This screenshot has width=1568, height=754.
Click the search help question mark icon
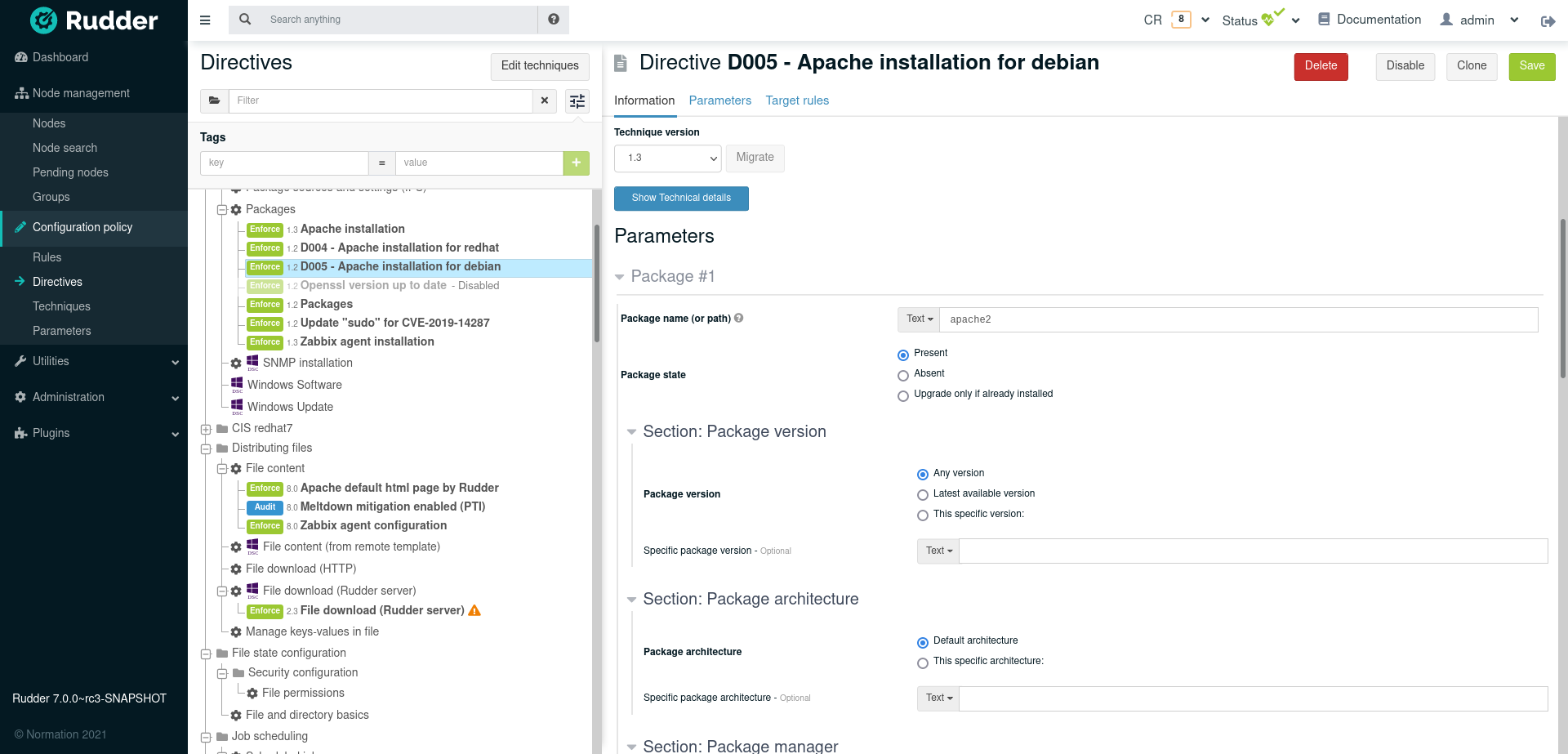point(554,20)
